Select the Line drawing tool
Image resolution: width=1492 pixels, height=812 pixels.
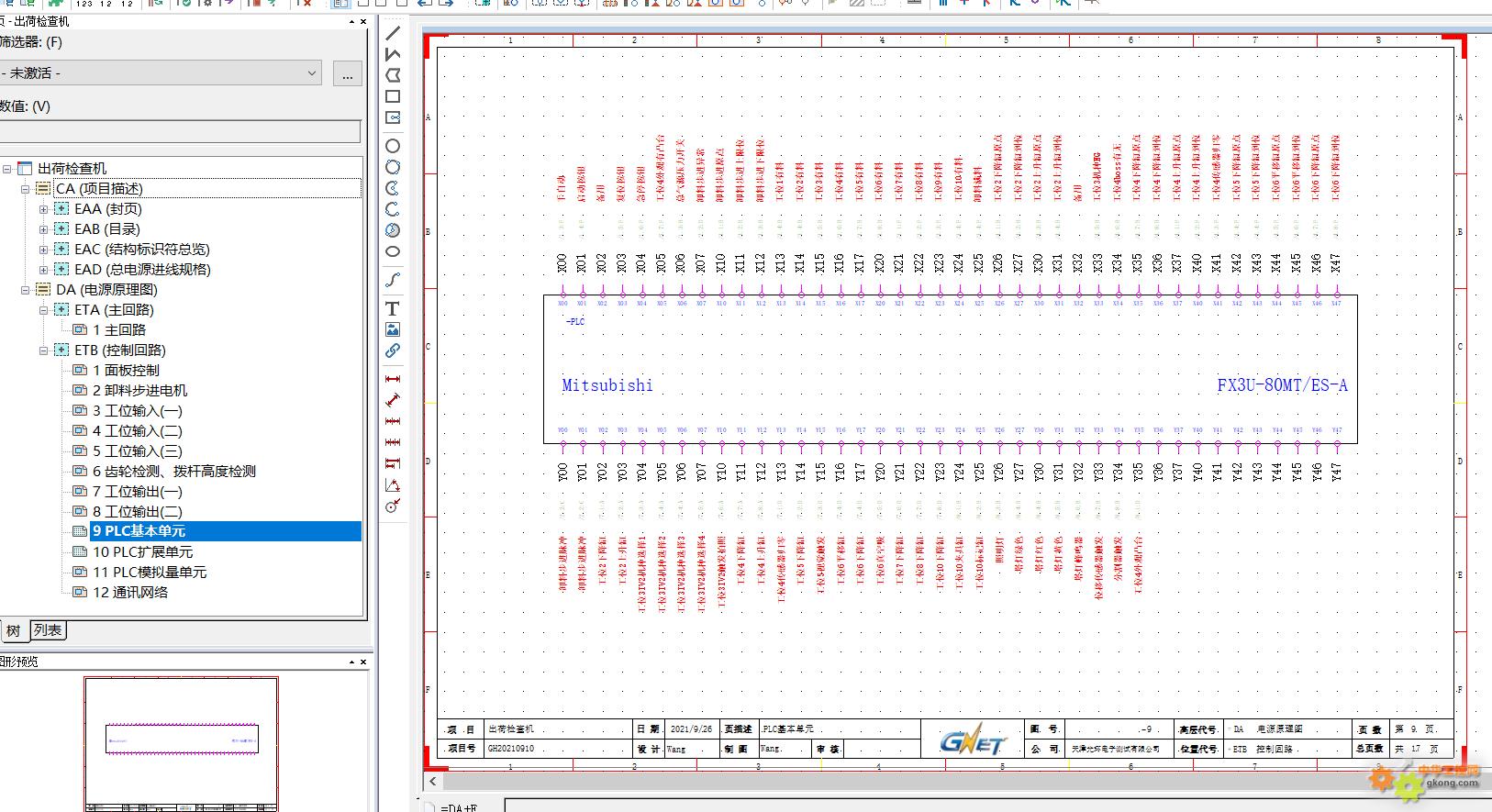click(x=393, y=33)
